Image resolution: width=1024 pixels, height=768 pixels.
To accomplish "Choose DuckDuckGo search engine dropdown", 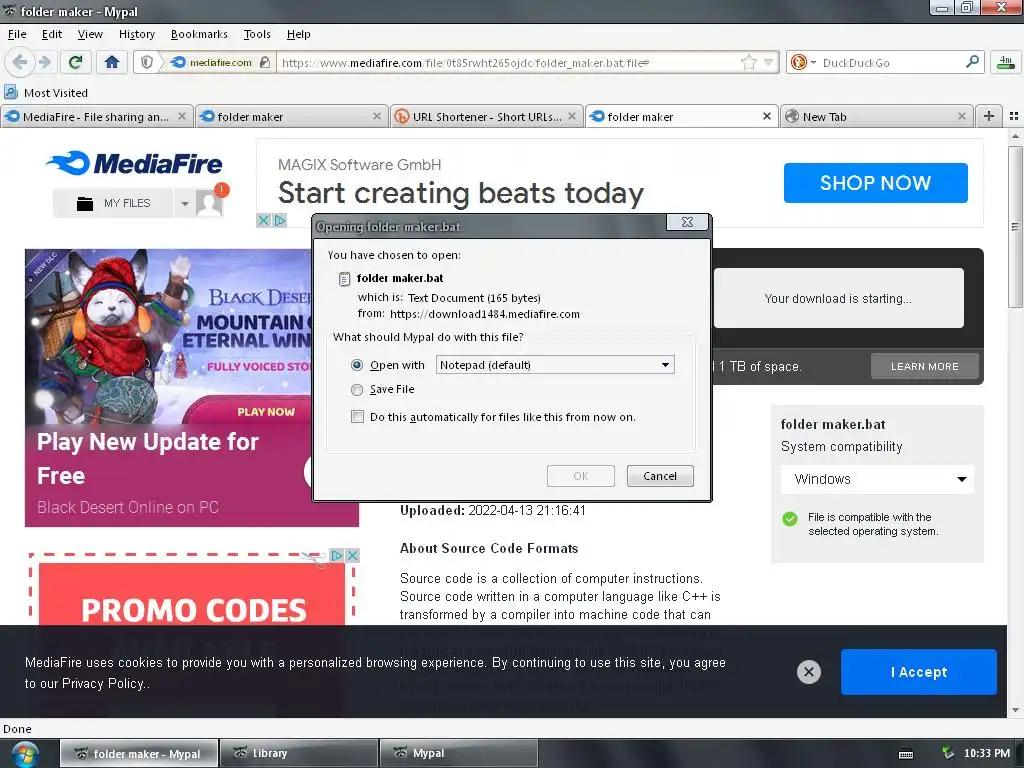I will [x=803, y=62].
